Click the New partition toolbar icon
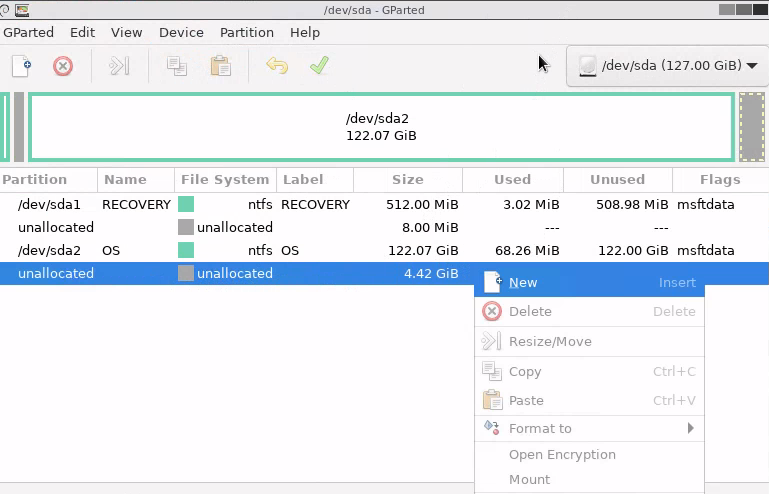 [22, 66]
